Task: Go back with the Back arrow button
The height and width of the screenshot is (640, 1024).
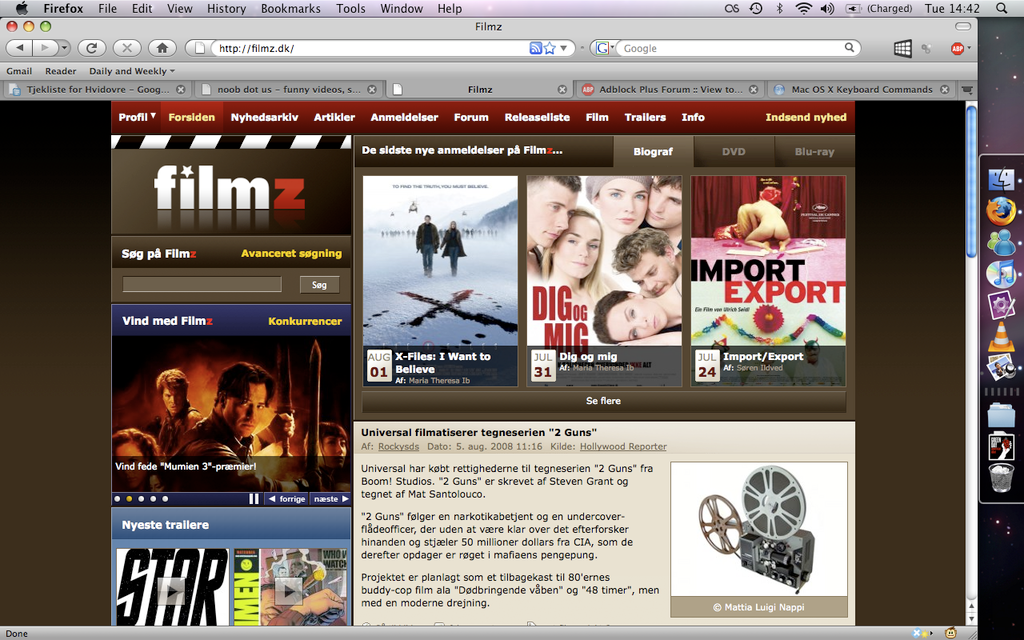Action: coord(20,48)
